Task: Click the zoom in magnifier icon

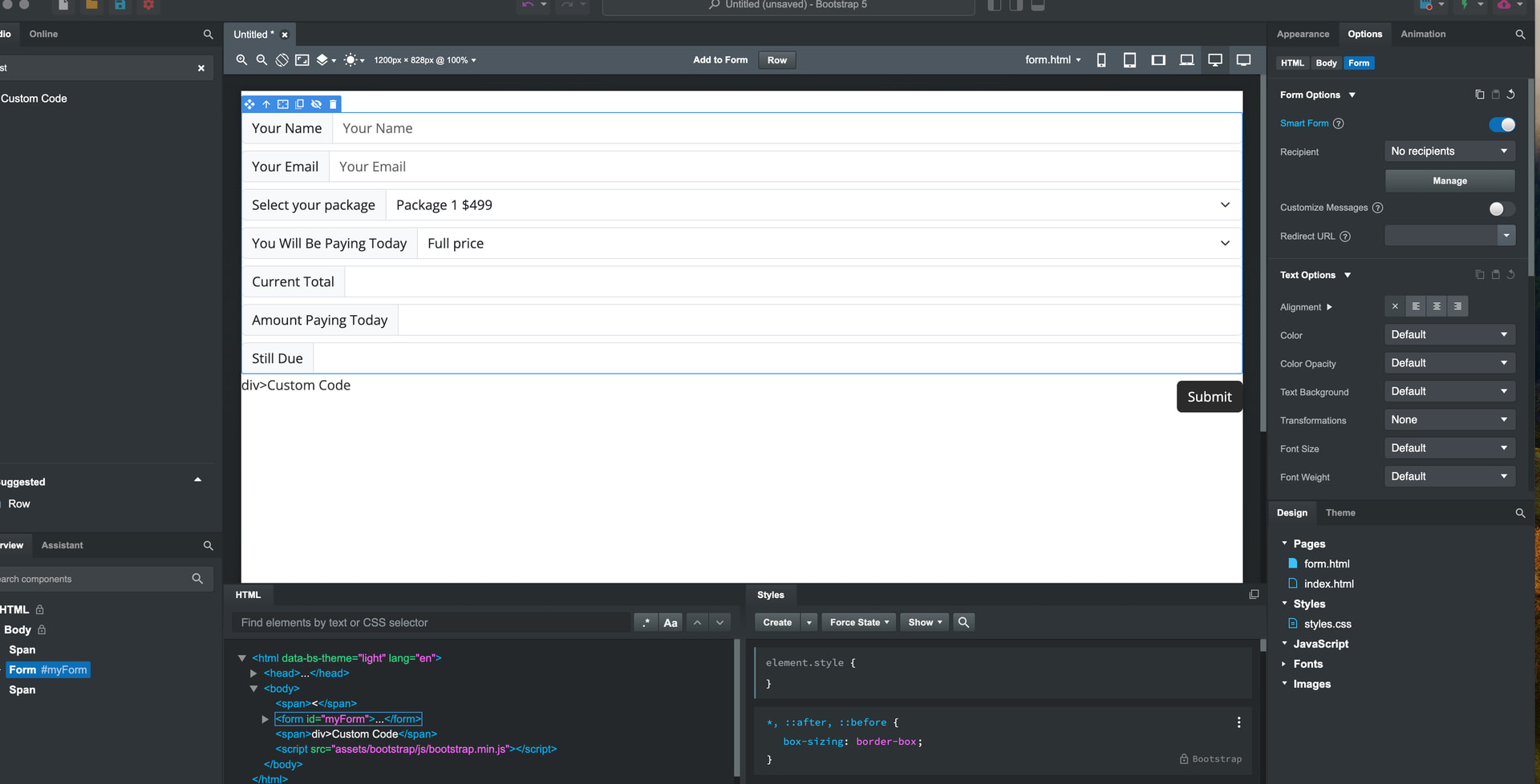Action: (x=241, y=60)
